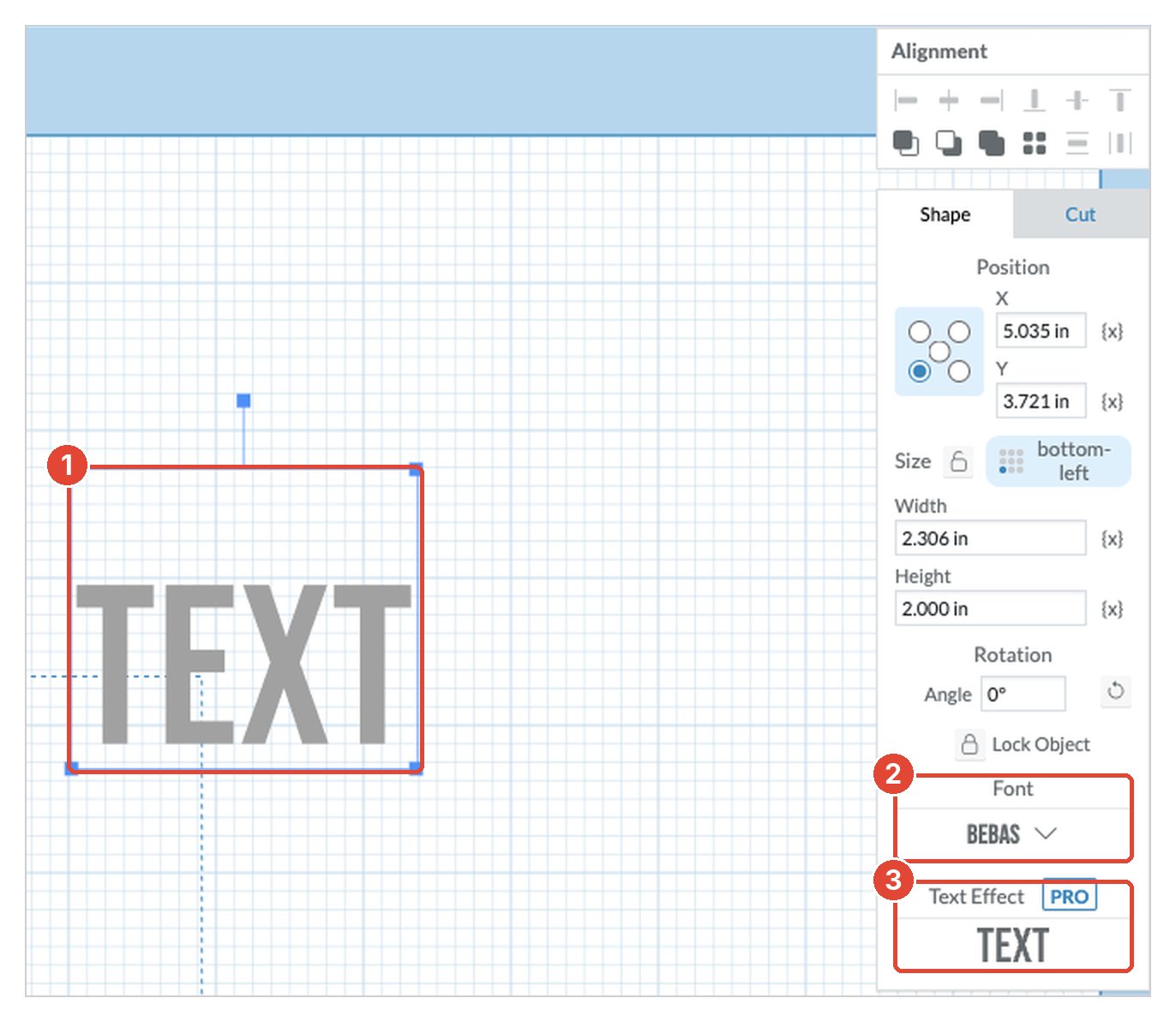Open variable {x} for Y position
Screen dimensions: 1176x1022
click(x=1112, y=401)
